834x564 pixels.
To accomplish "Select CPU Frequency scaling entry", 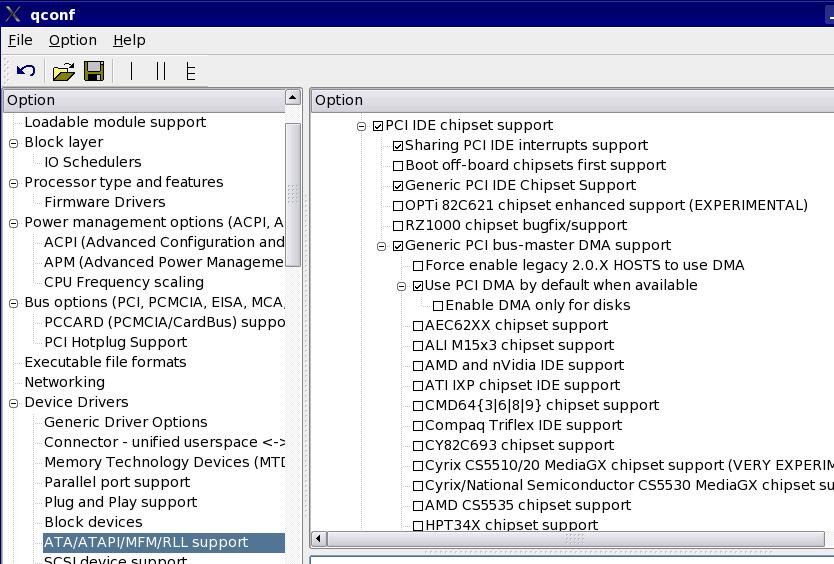I will tap(124, 282).
